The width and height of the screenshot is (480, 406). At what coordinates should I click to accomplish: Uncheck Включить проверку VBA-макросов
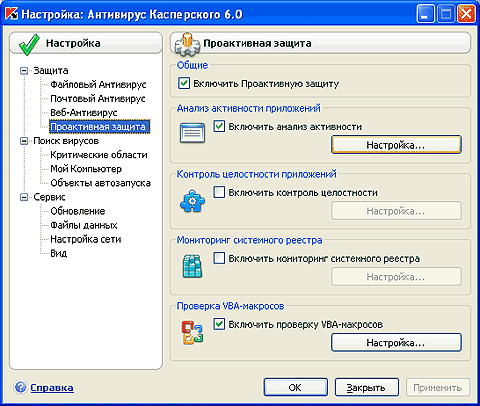219,324
